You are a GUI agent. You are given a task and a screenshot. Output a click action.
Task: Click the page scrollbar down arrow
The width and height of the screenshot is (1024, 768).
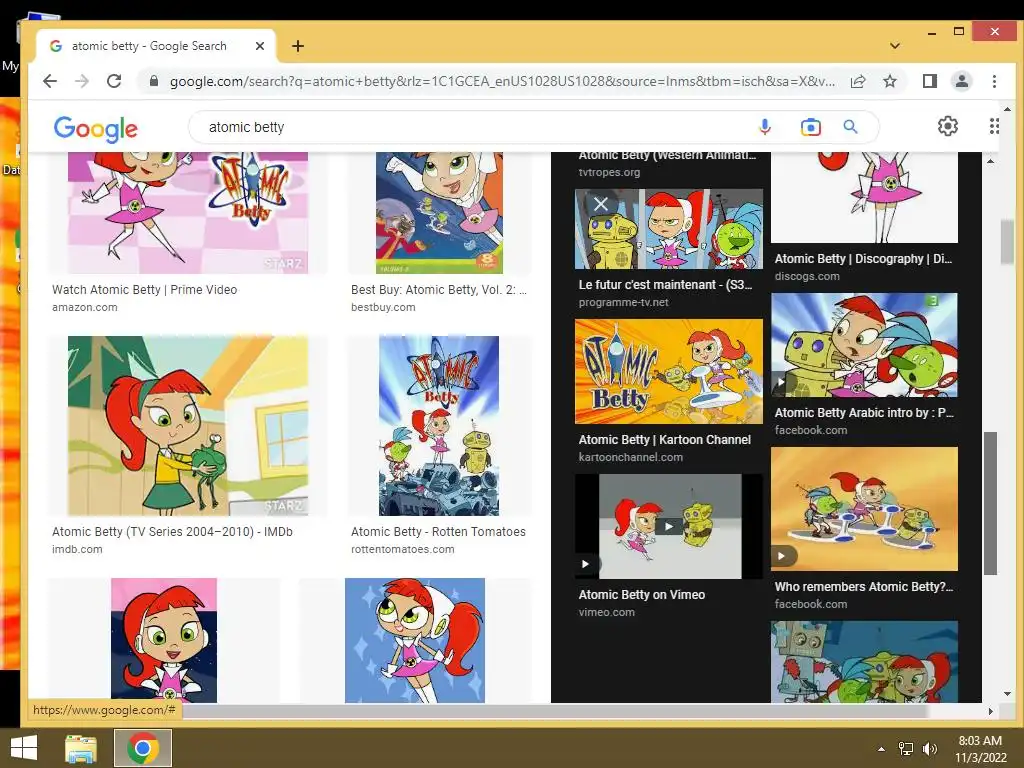1007,694
